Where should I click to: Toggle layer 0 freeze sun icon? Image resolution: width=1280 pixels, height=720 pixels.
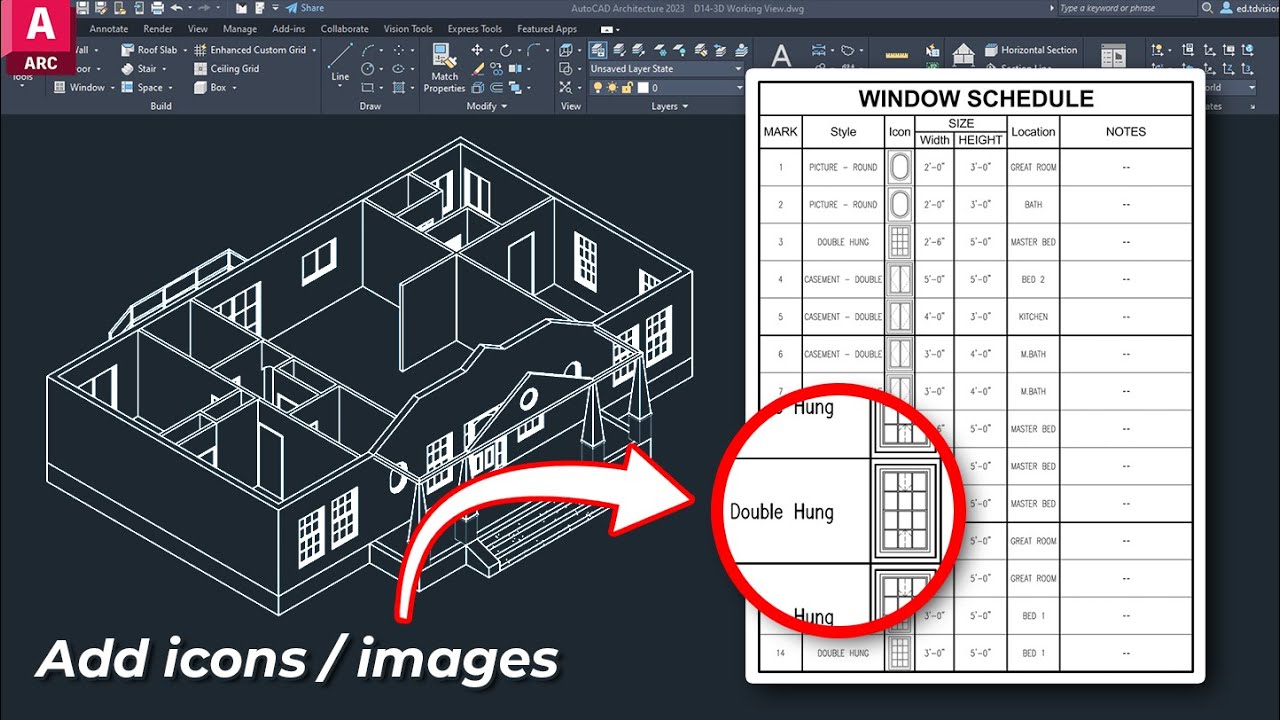pos(612,88)
